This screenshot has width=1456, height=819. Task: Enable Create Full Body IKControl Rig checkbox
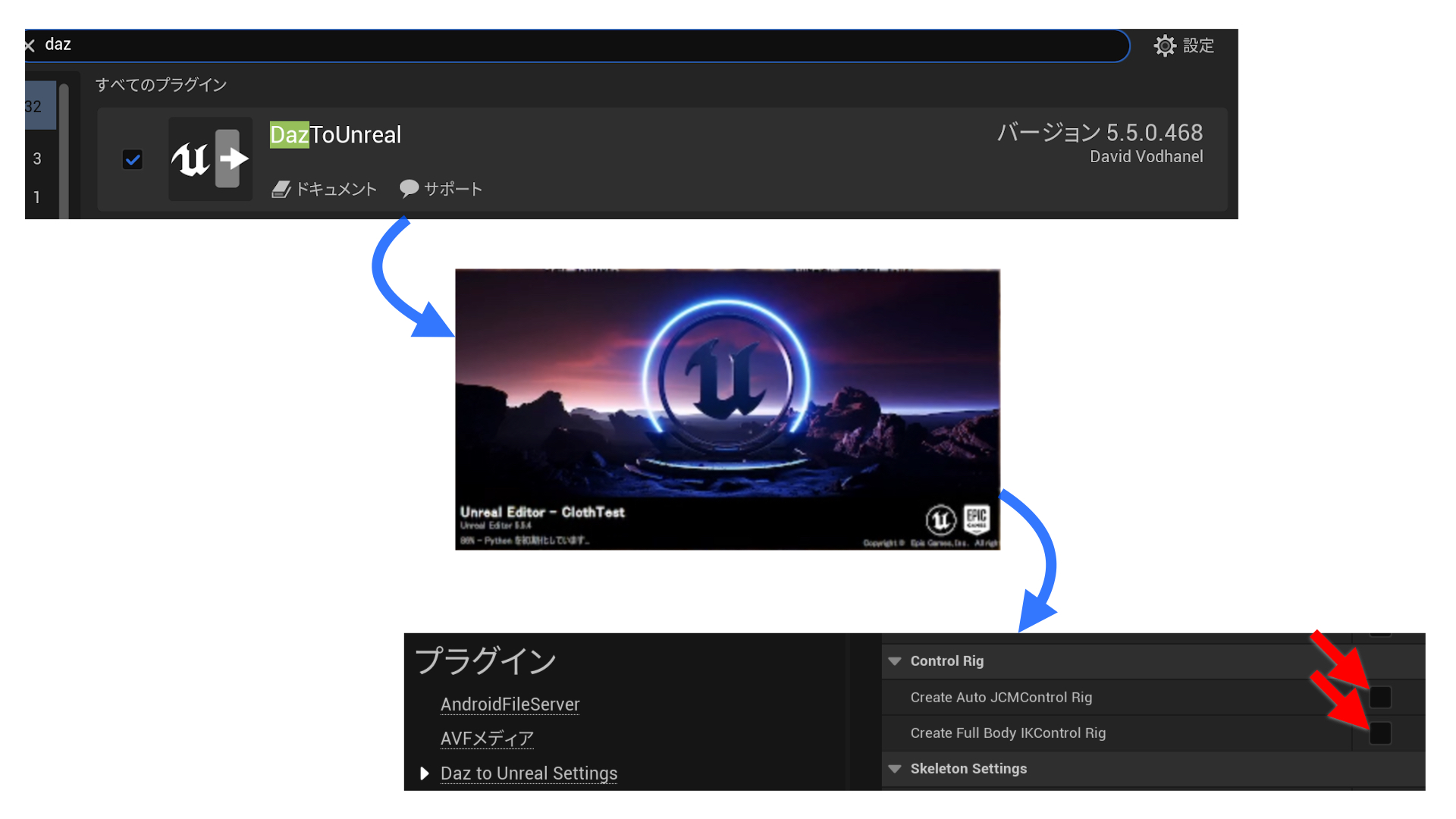1380,733
